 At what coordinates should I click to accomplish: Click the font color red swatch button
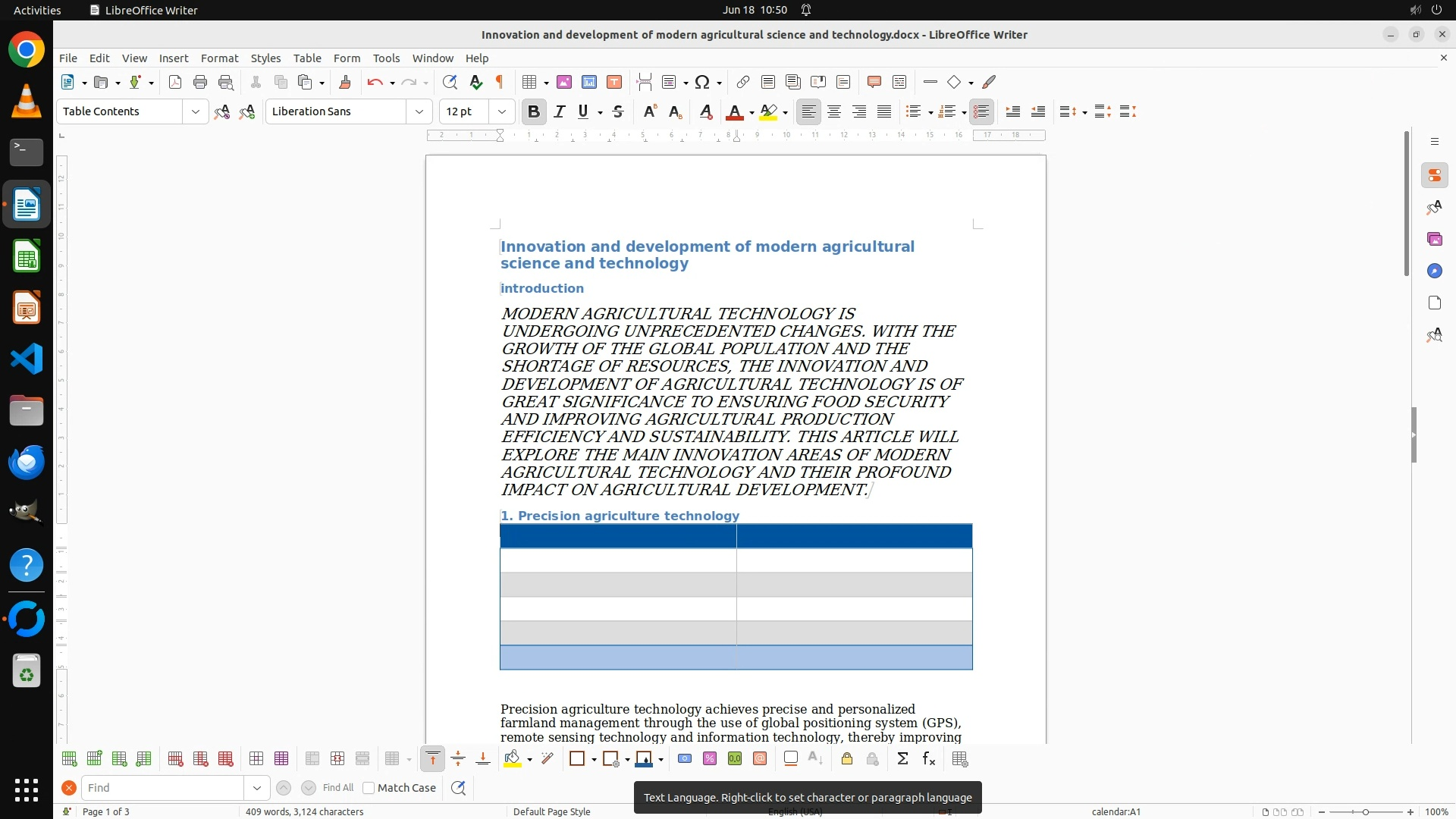(x=734, y=112)
